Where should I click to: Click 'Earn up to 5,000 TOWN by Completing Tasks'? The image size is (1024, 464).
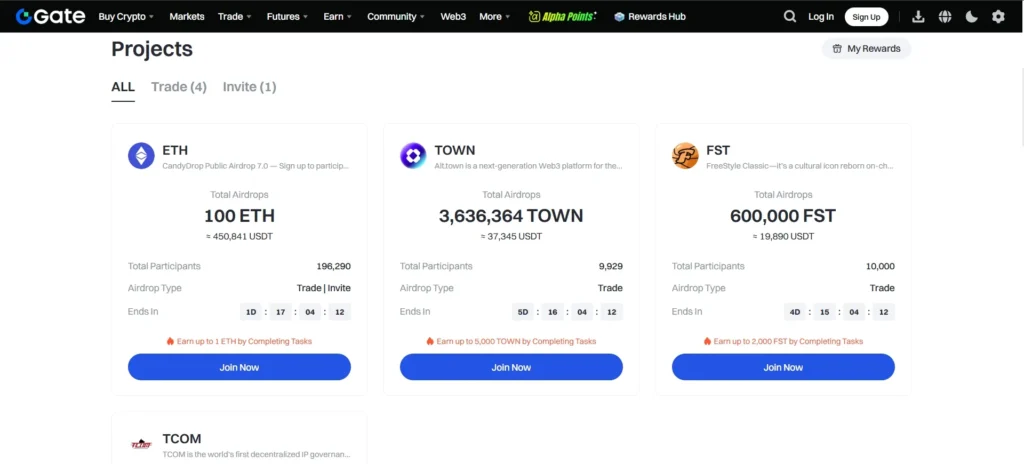[516, 341]
